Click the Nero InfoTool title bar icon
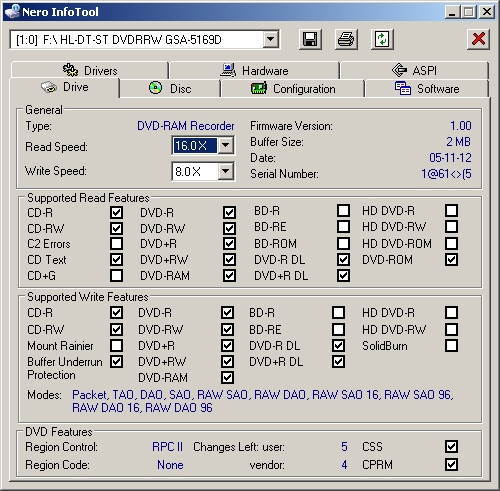 click(13, 12)
